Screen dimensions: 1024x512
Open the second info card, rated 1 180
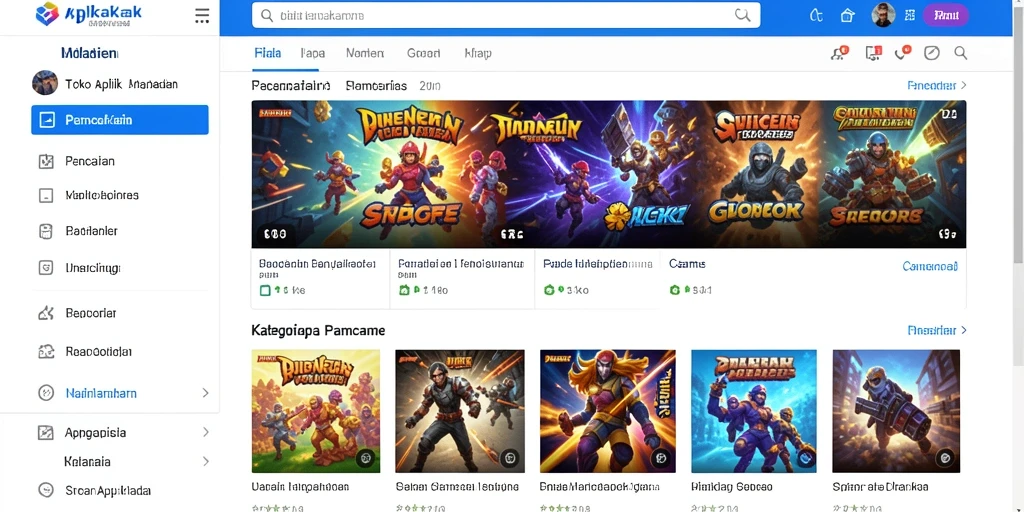[x=462, y=278]
